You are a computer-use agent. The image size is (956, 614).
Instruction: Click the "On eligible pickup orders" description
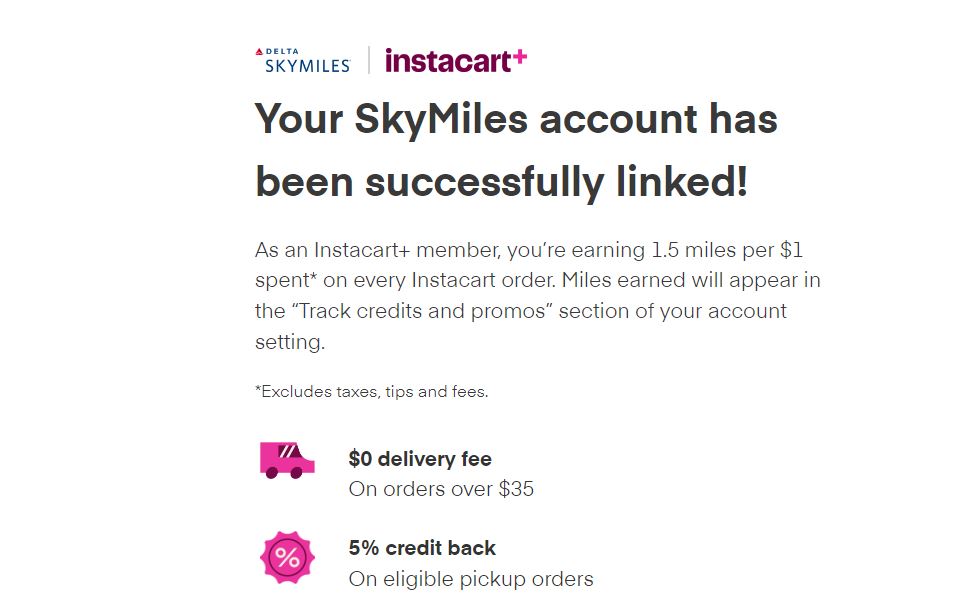point(470,579)
